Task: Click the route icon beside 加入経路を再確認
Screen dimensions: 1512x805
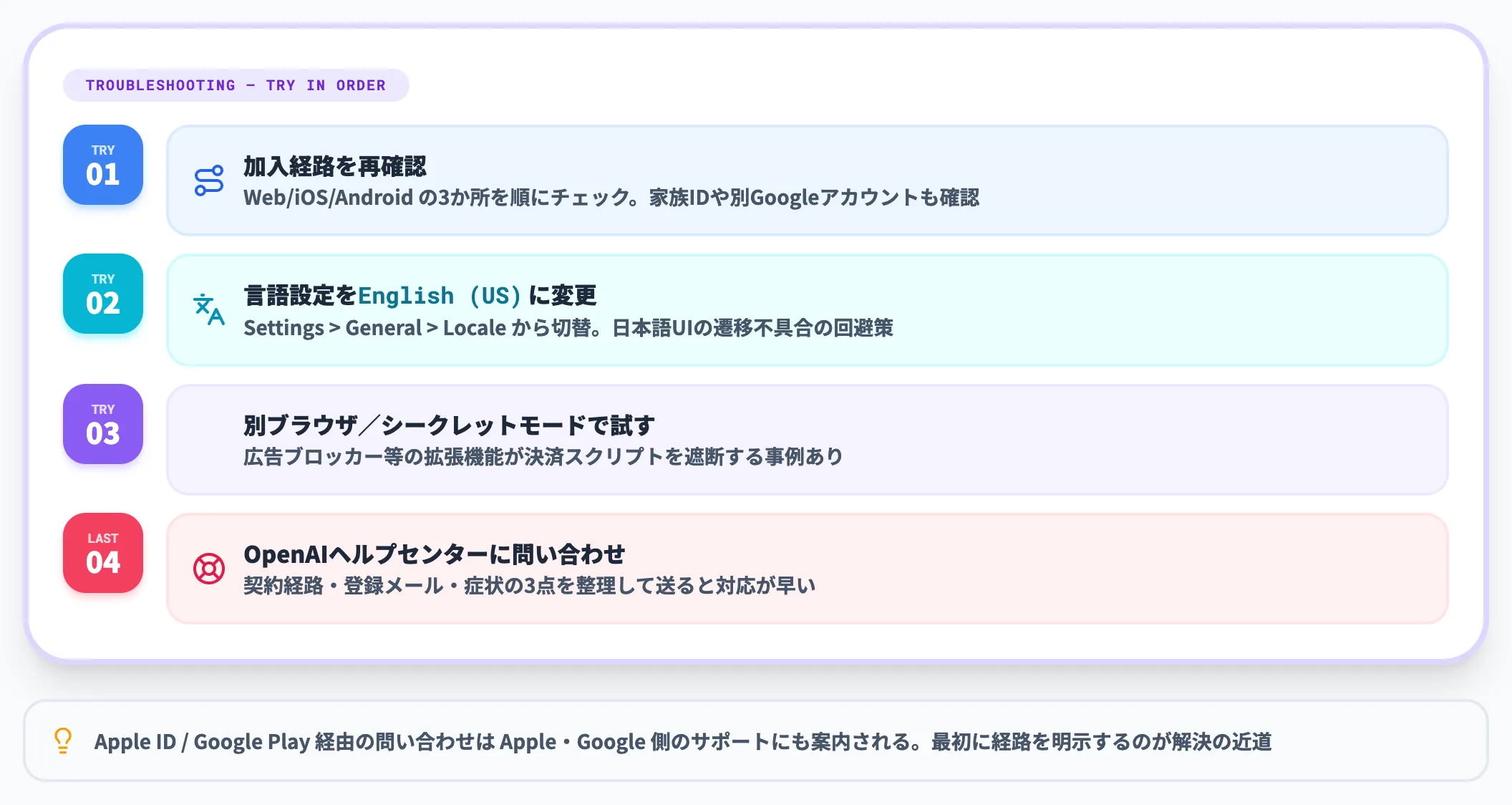Action: (x=209, y=180)
